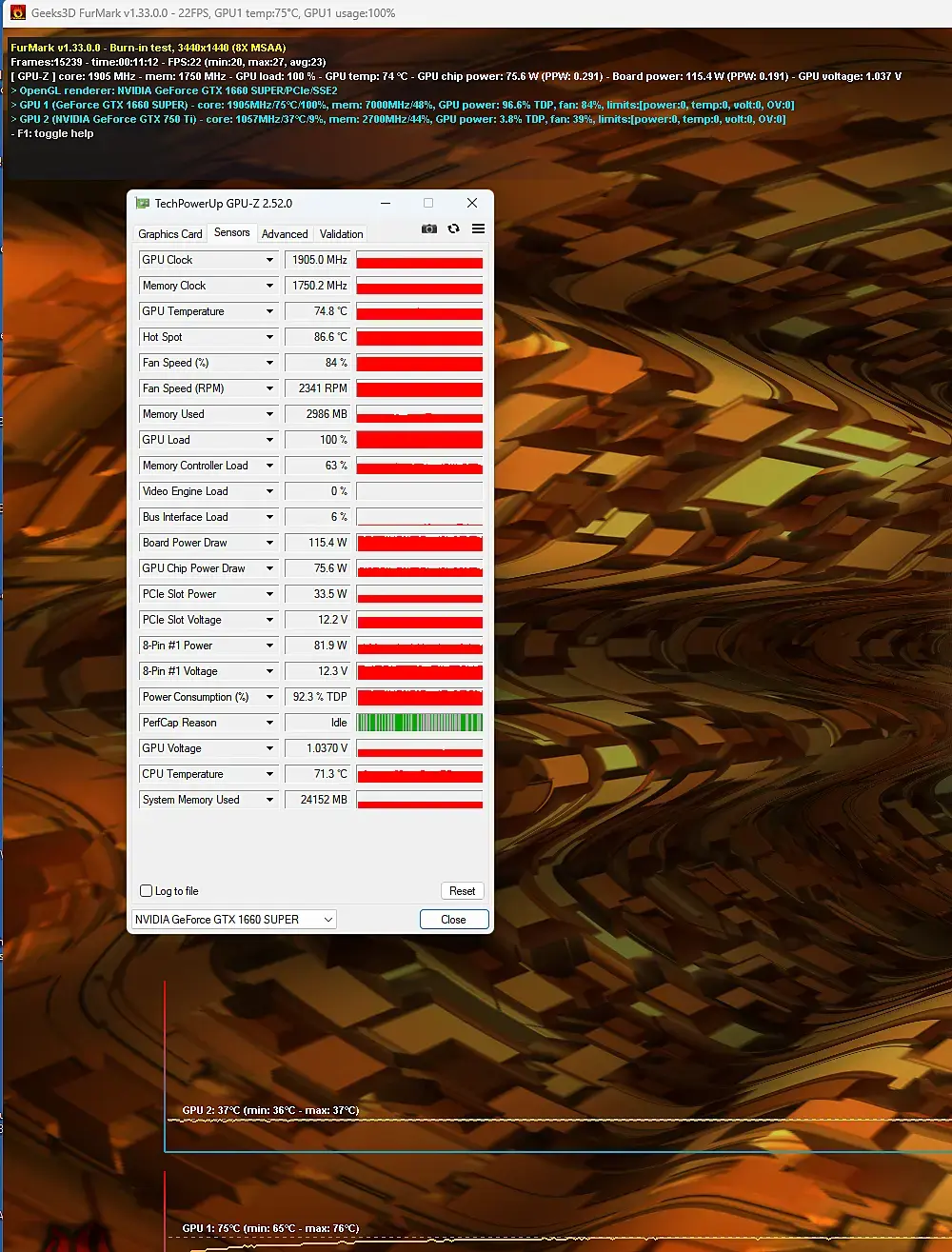Open the Validation tab

pyautogui.click(x=341, y=234)
